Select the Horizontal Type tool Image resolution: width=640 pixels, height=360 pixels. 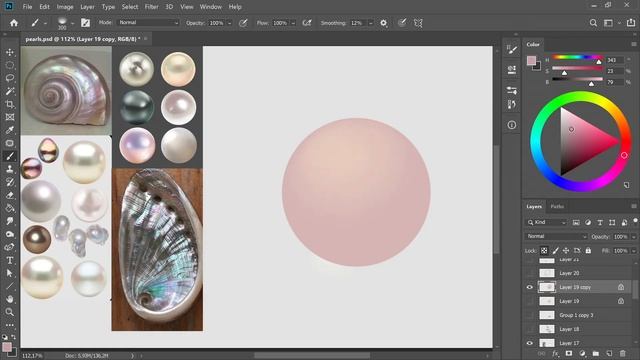(x=10, y=260)
